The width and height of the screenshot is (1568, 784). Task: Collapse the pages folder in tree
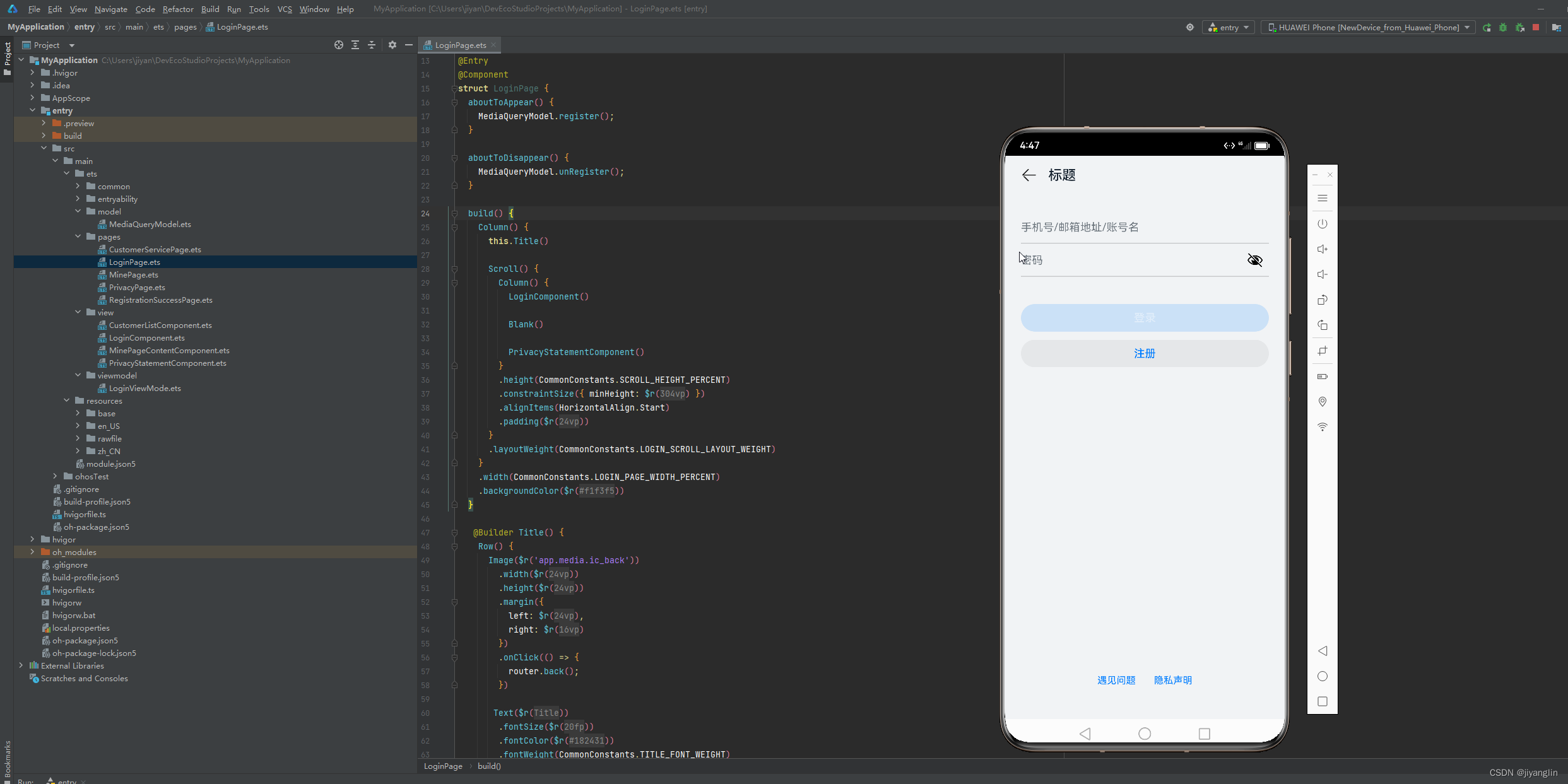[x=78, y=237]
